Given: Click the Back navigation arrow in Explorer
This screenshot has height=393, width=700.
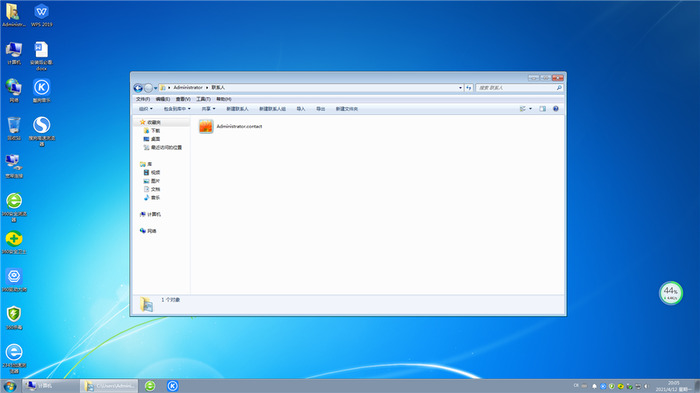Looking at the screenshot, I should (138, 88).
